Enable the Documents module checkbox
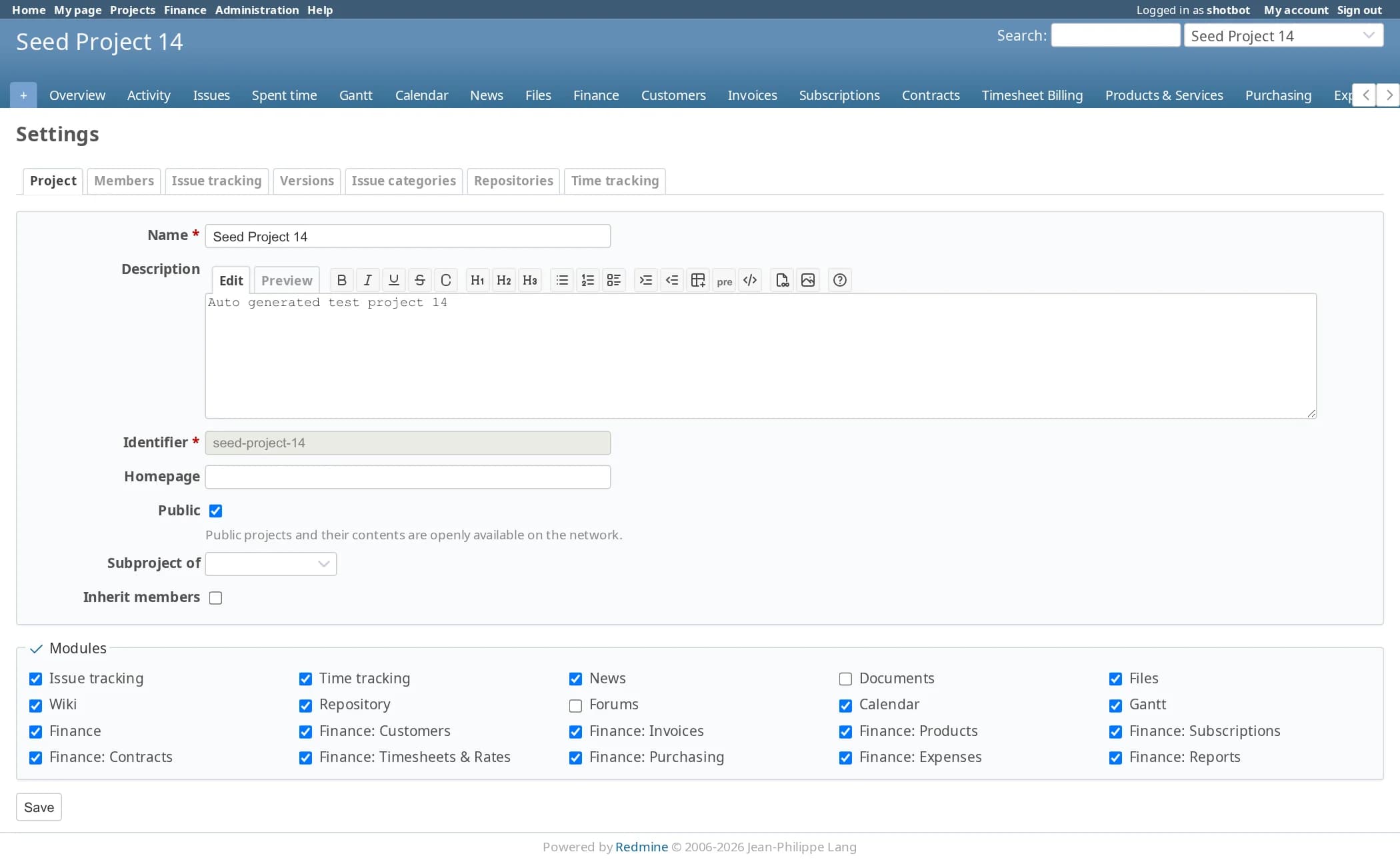 click(x=845, y=679)
